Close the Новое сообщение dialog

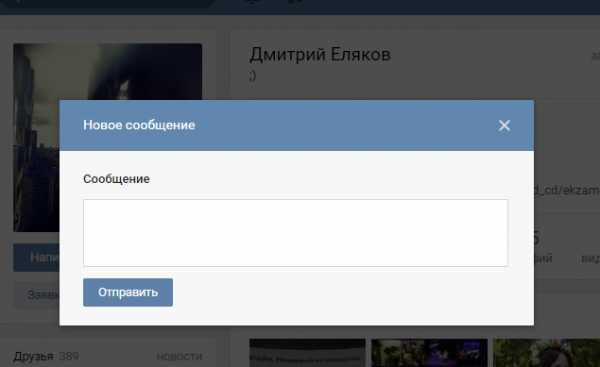[x=504, y=126]
